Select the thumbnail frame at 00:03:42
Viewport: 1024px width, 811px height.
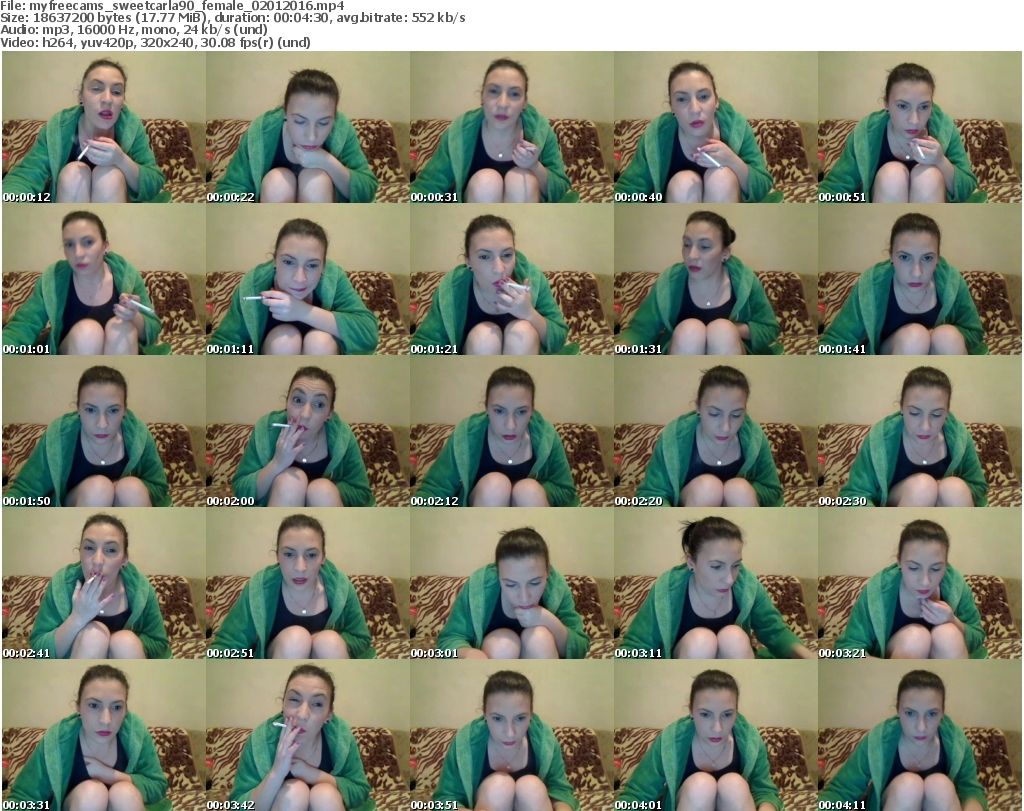[308, 735]
